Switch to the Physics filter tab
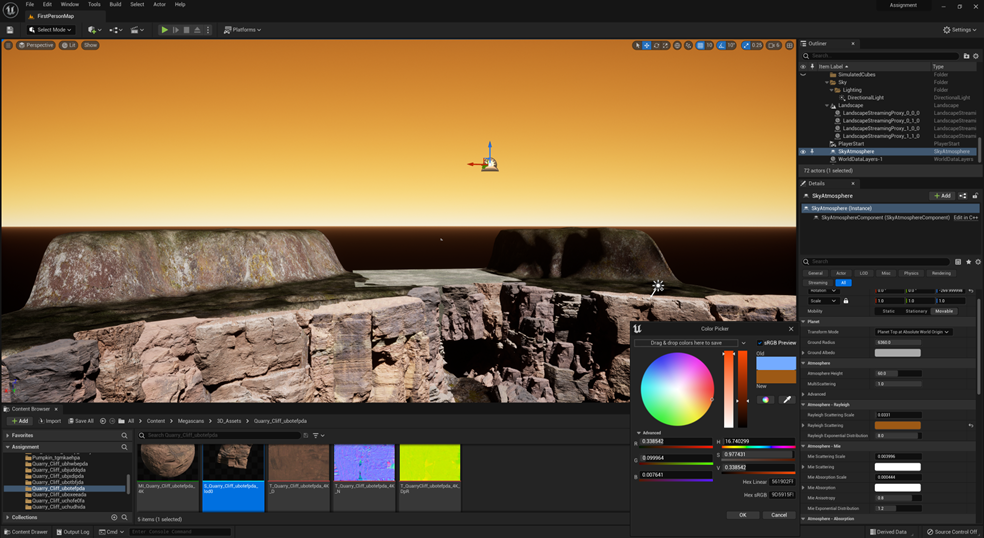The image size is (984, 538). click(911, 273)
